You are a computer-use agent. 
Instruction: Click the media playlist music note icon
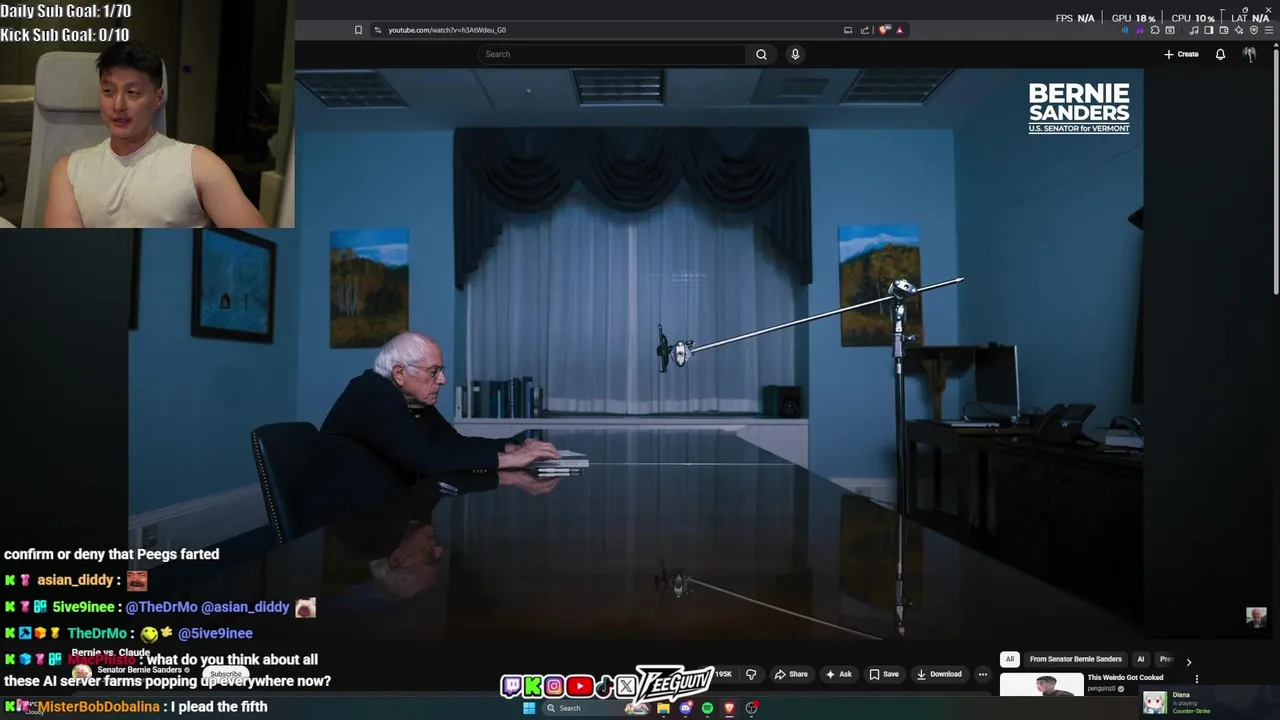(1194, 30)
